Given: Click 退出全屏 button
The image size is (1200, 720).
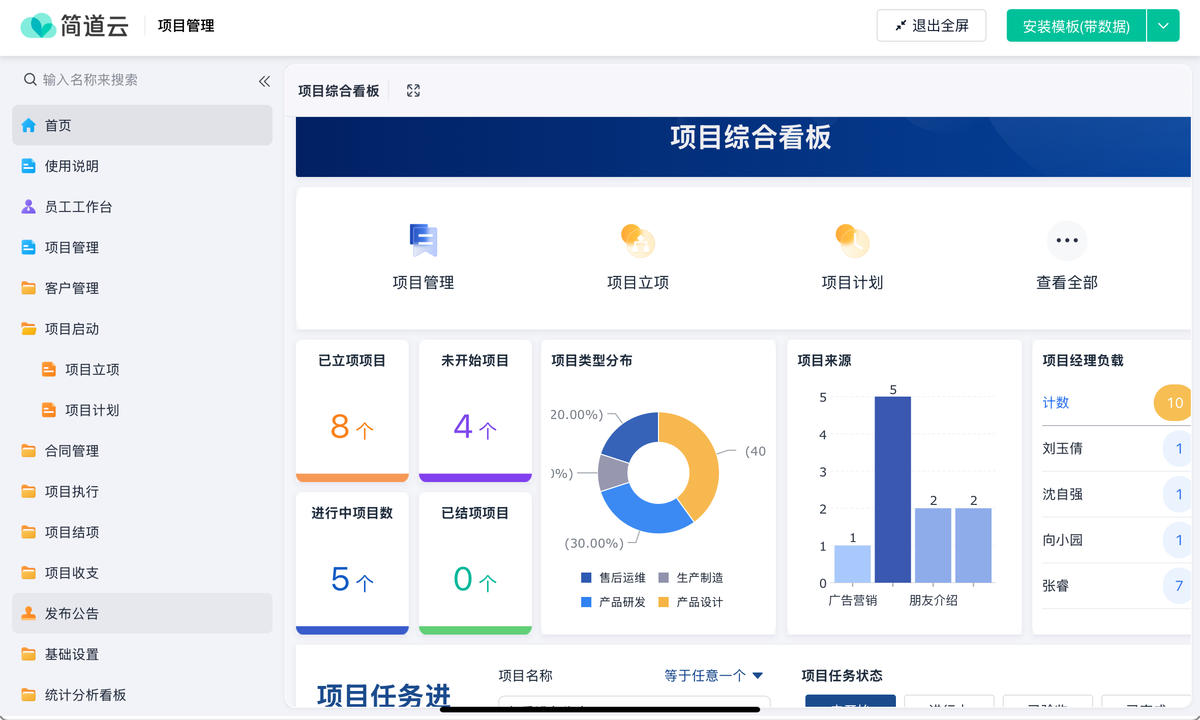Looking at the screenshot, I should click(931, 26).
